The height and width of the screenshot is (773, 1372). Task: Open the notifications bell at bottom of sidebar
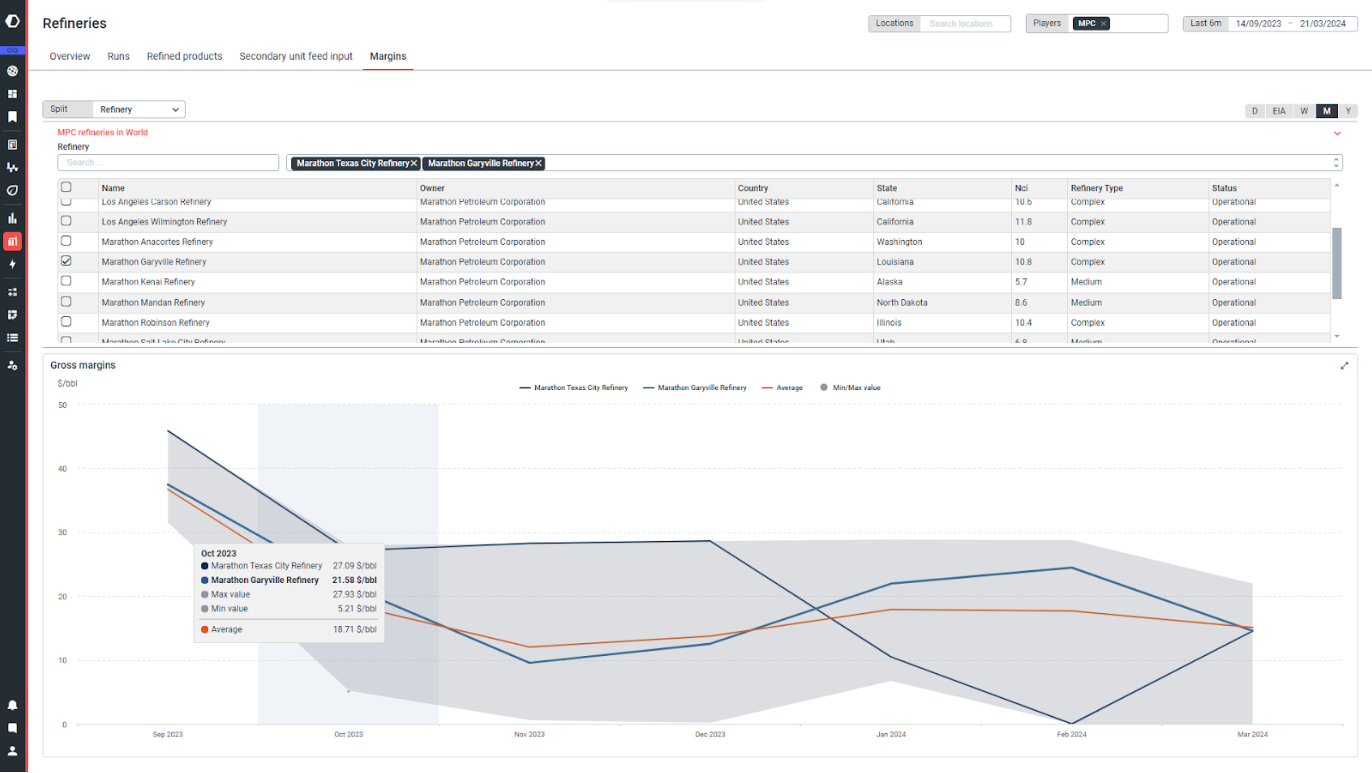13,705
